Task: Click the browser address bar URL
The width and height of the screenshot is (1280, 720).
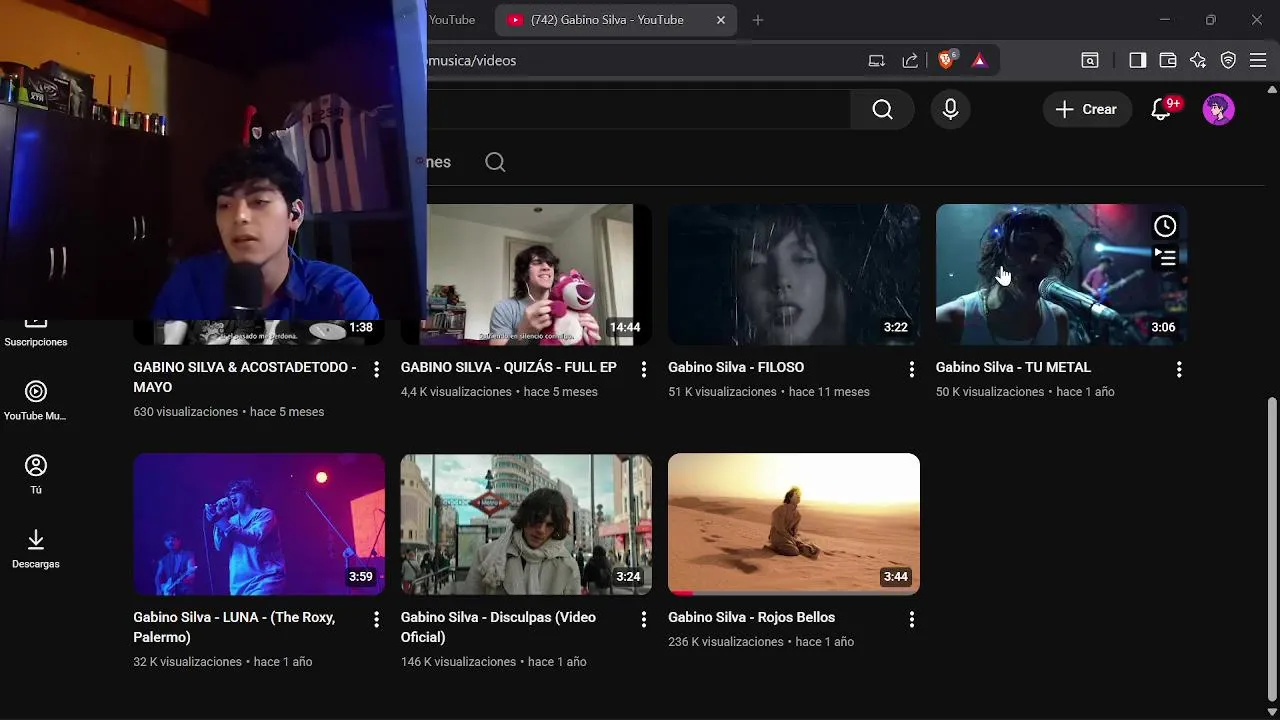Action: [472, 61]
